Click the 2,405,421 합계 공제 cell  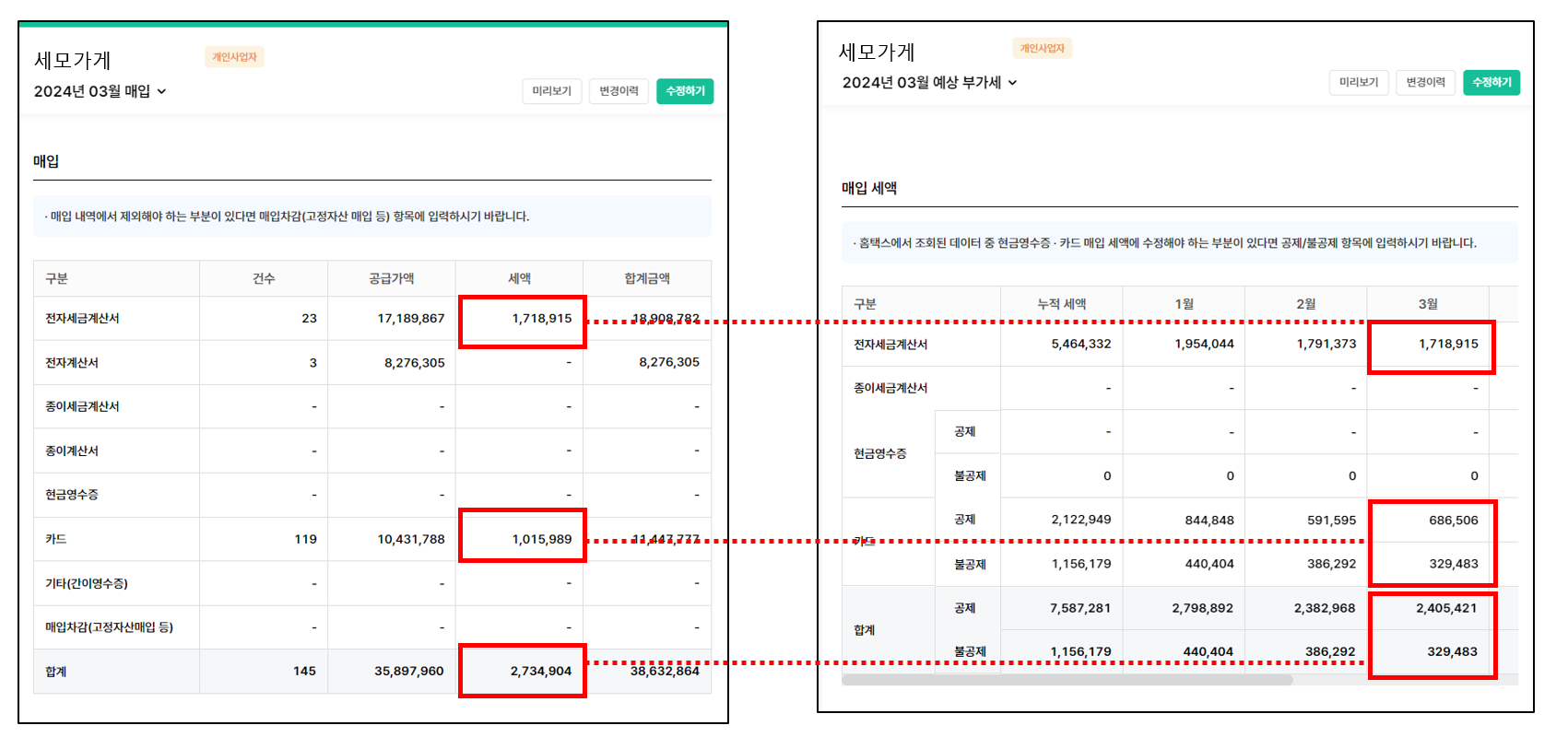point(1445,608)
